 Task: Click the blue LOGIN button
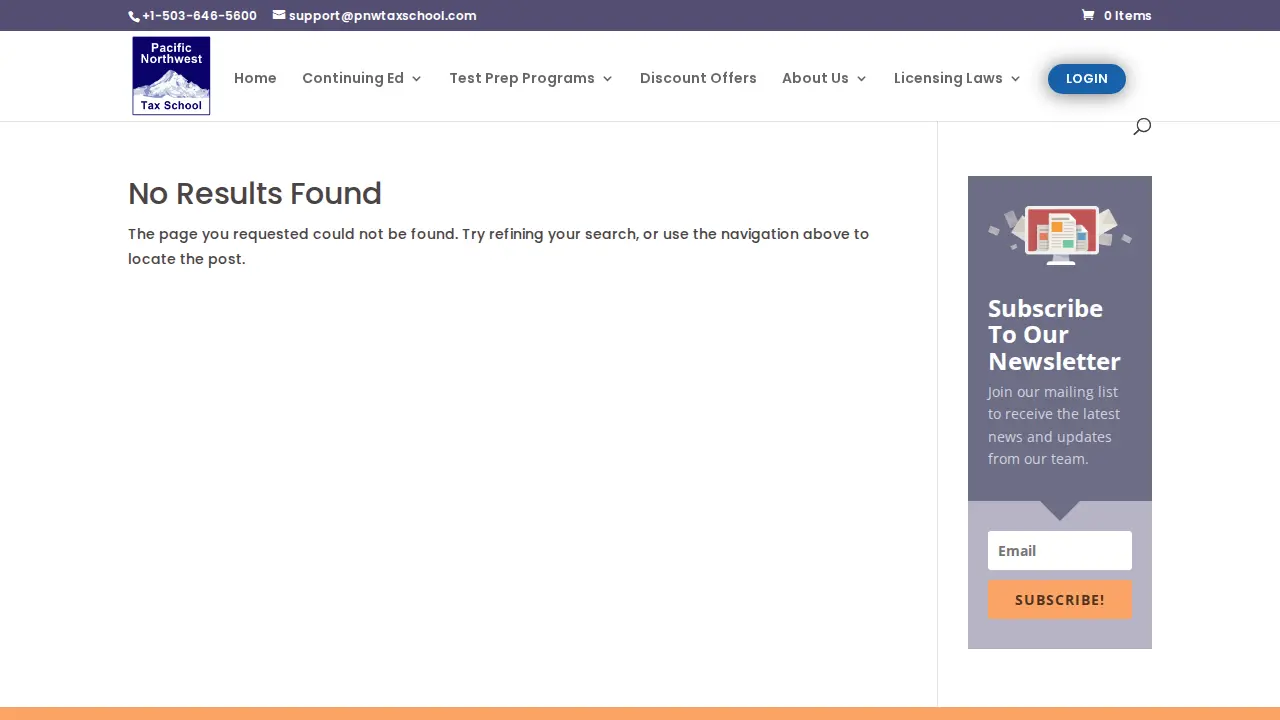pyautogui.click(x=1087, y=79)
